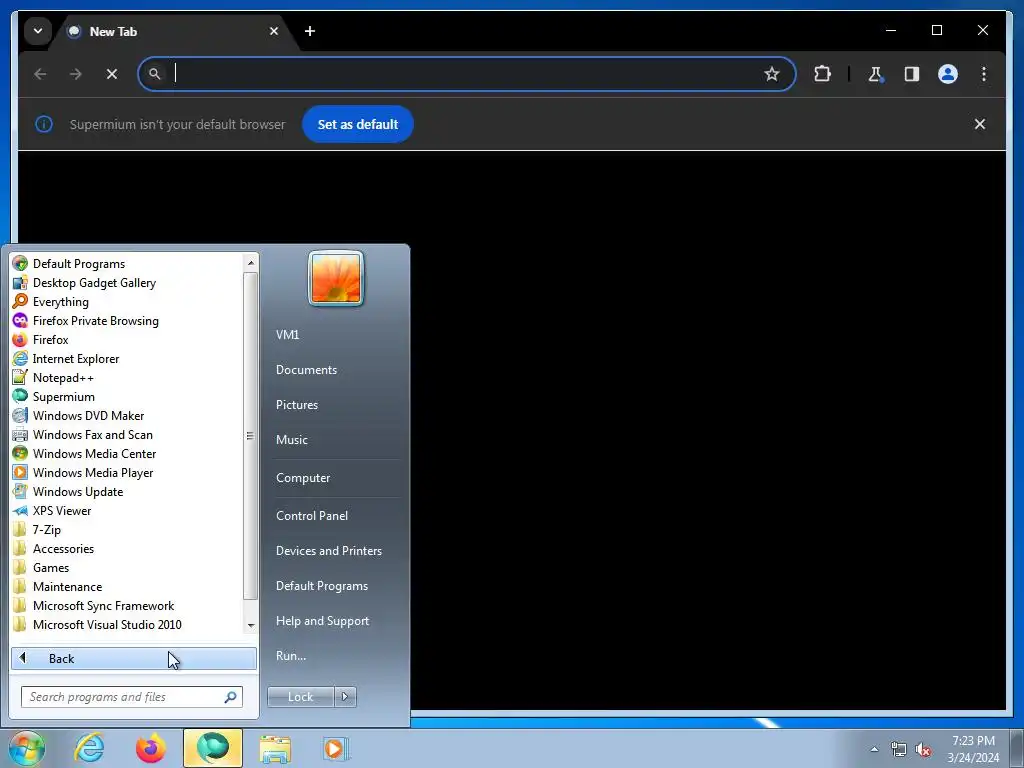
Task: Stop loading the page
Action: pos(112,74)
